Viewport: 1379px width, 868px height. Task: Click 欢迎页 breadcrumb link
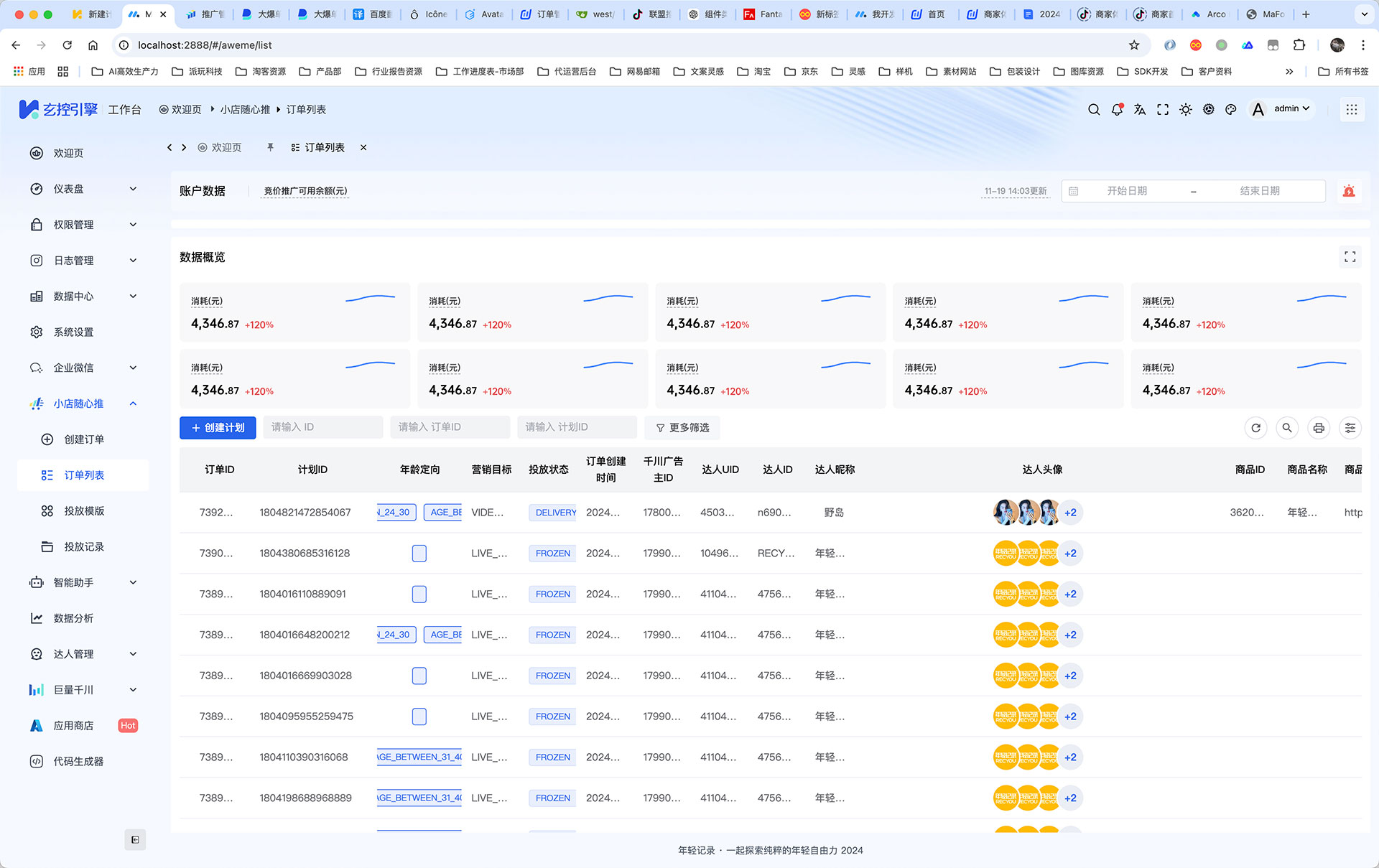click(180, 109)
